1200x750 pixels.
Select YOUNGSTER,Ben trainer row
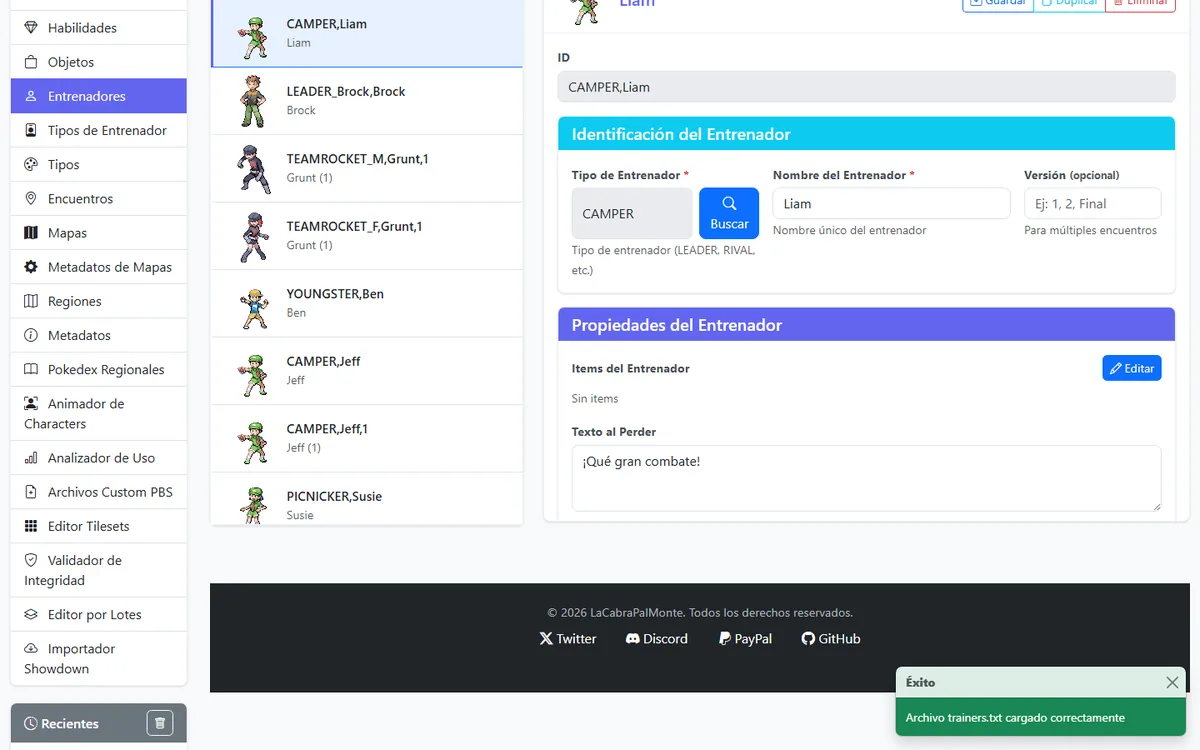coord(367,303)
